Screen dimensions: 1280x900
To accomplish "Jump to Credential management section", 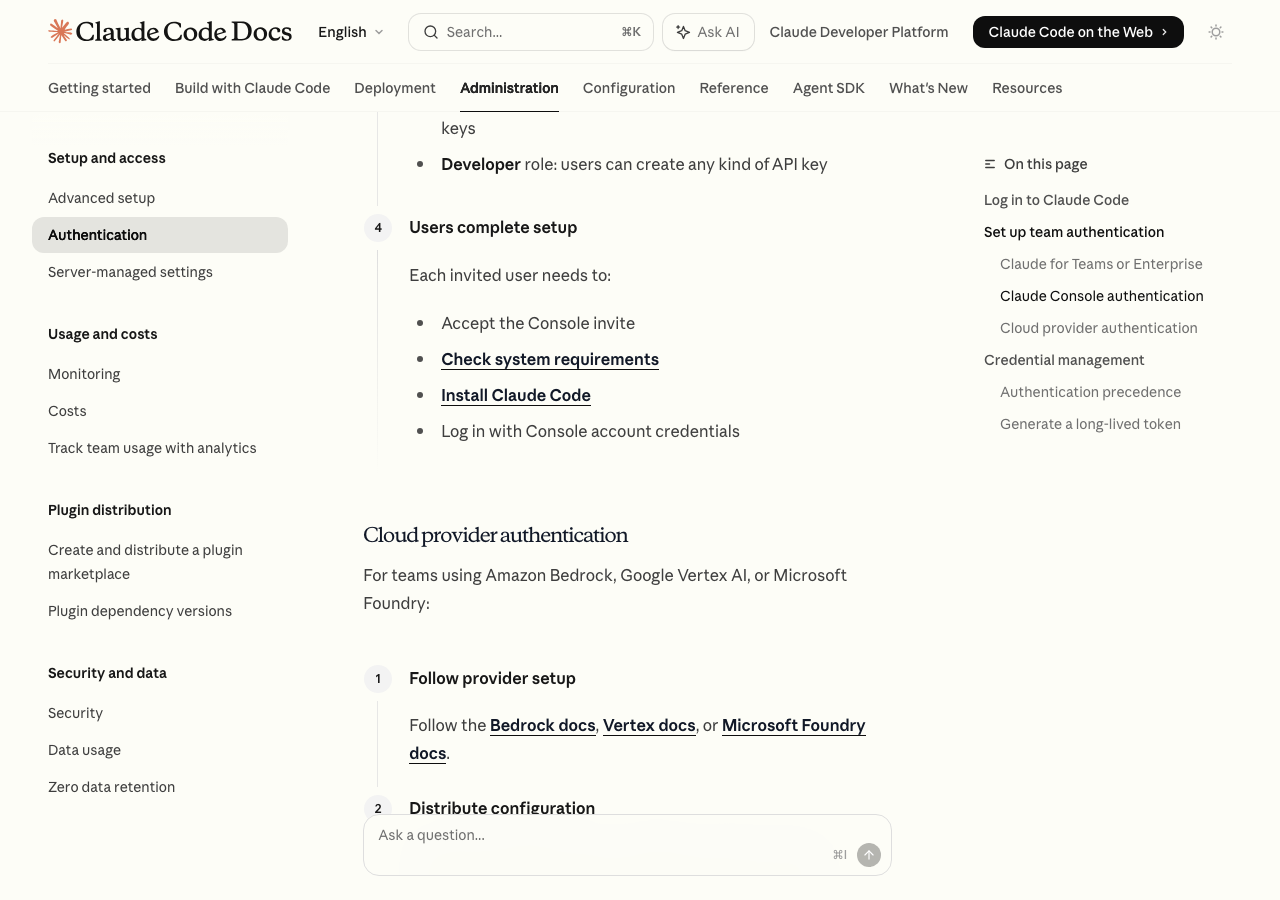I will 1064,360.
